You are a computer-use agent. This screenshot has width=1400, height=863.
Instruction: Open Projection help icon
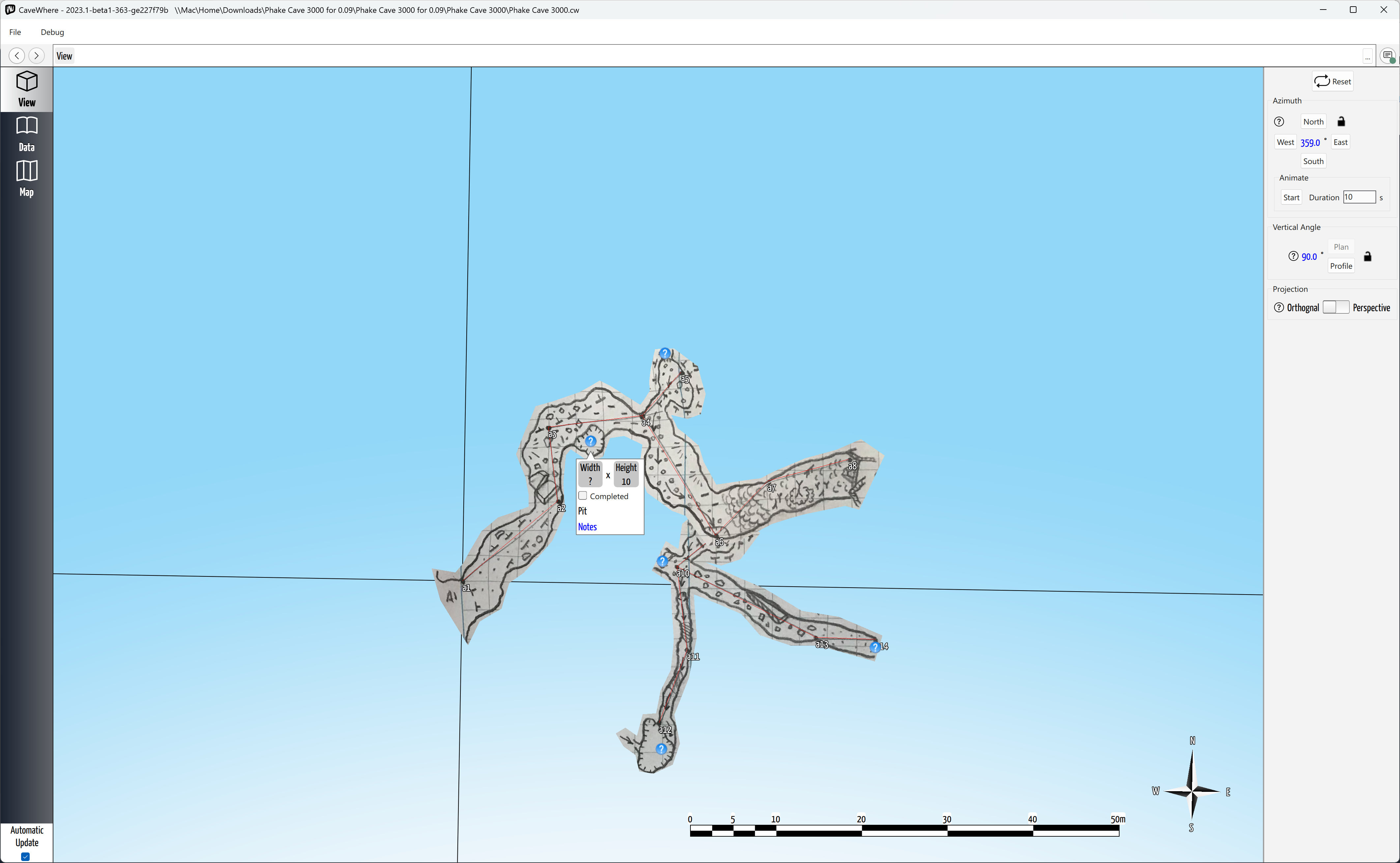click(1279, 308)
